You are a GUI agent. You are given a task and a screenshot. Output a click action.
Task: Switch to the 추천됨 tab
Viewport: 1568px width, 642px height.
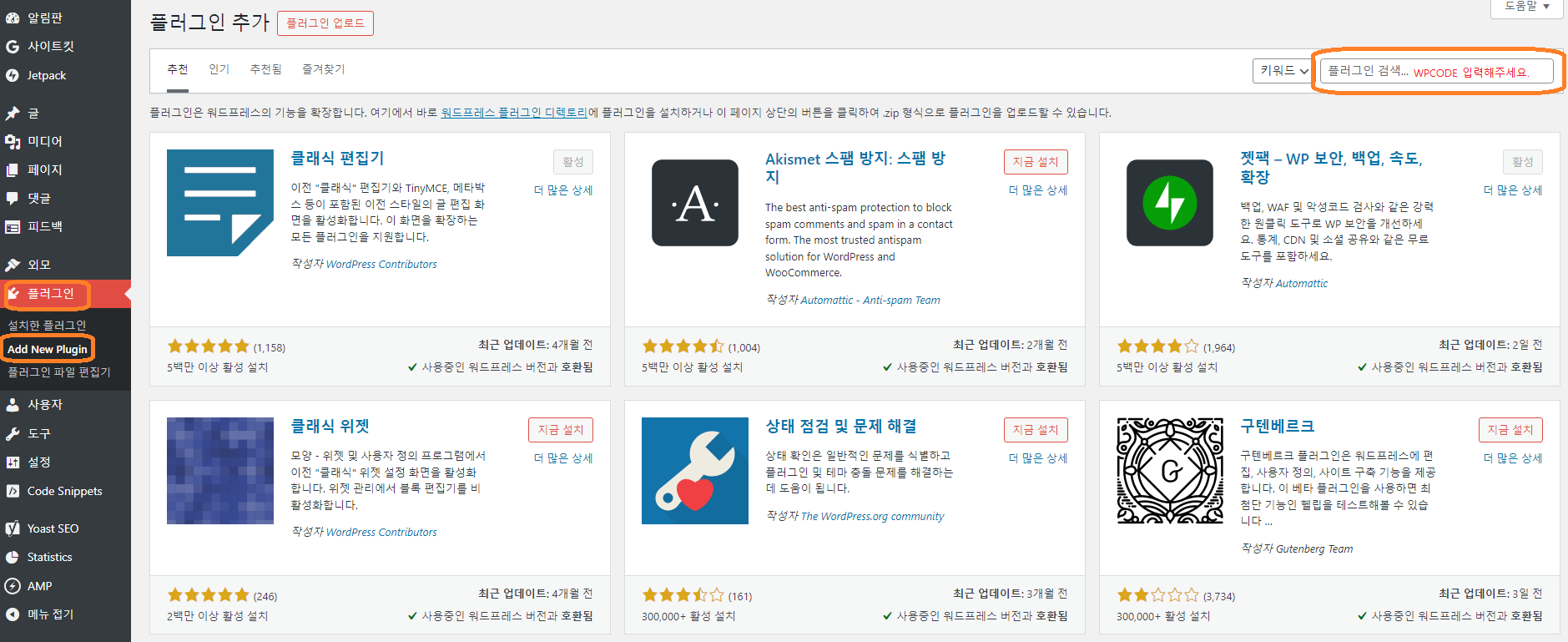[266, 69]
